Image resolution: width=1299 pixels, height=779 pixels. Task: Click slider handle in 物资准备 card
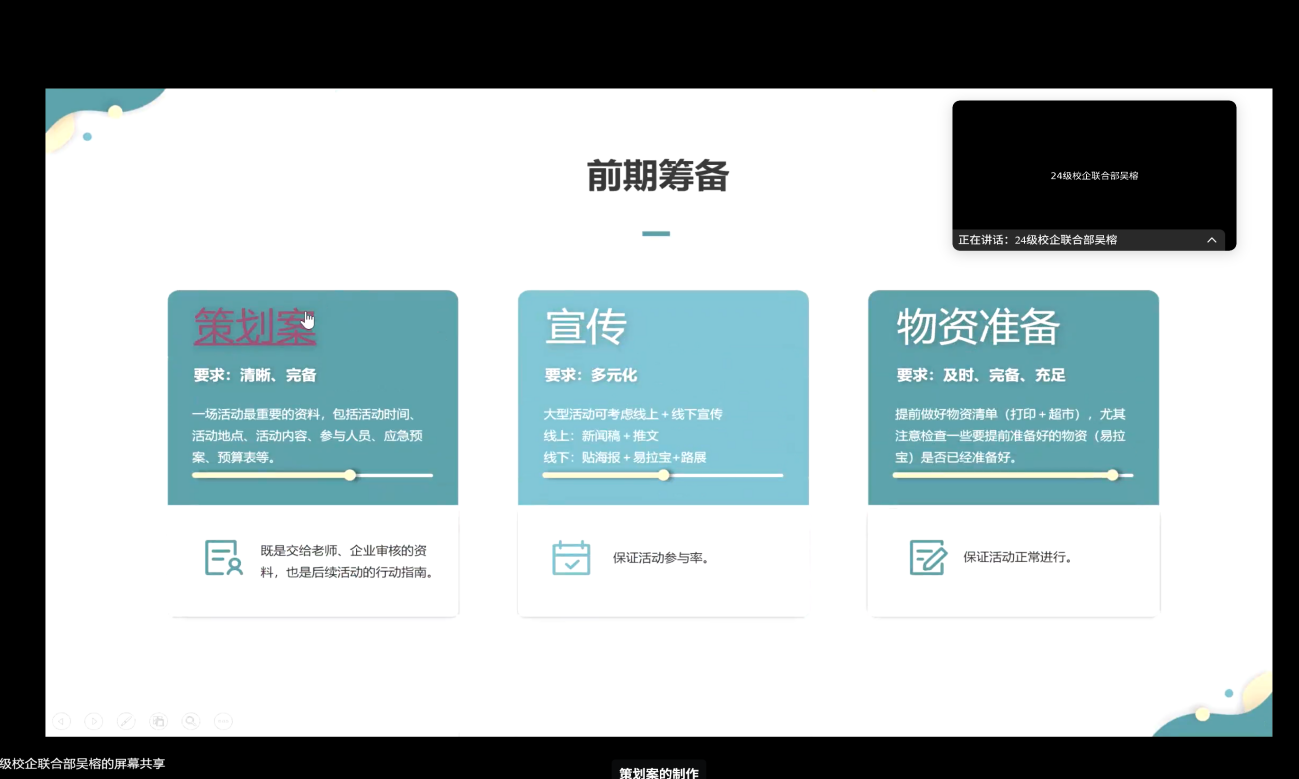1112,475
